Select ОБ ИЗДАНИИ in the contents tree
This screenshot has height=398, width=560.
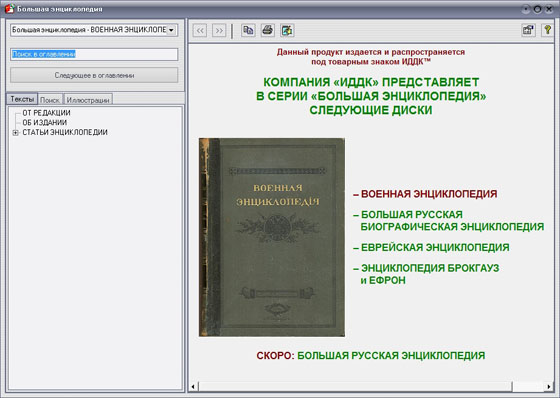[x=45, y=123]
